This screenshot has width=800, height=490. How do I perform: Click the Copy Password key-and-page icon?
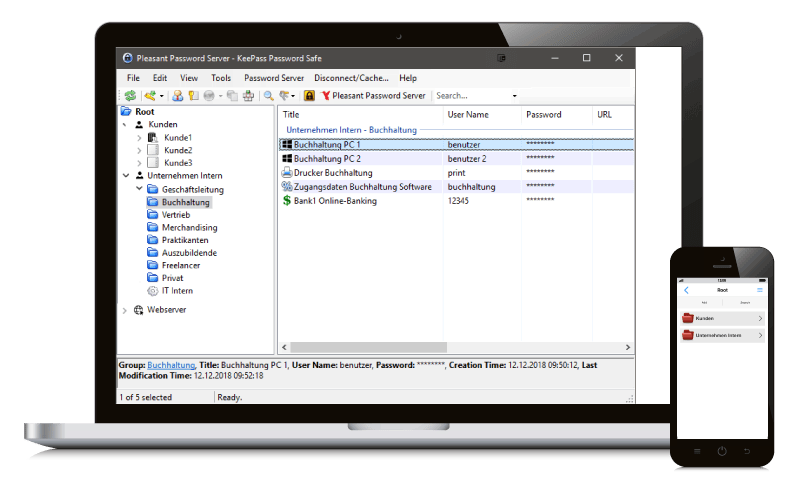coord(193,95)
